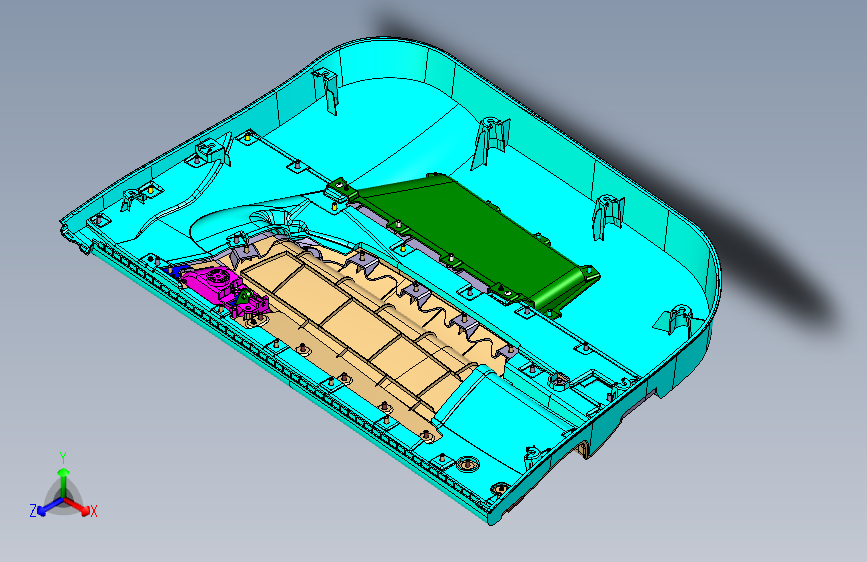Select the magenta mechanism component in the model
Viewport: 867px width, 562px height.
[x=224, y=288]
